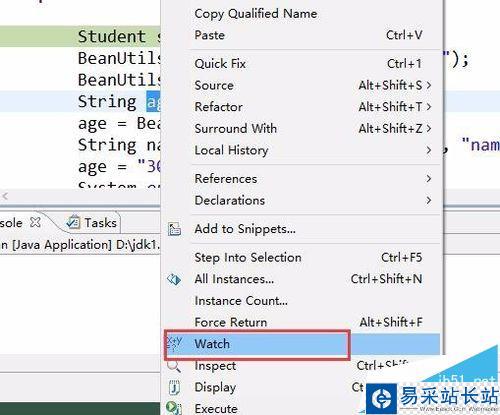
Task: Click the 'String na' code line
Action: click(x=119, y=146)
